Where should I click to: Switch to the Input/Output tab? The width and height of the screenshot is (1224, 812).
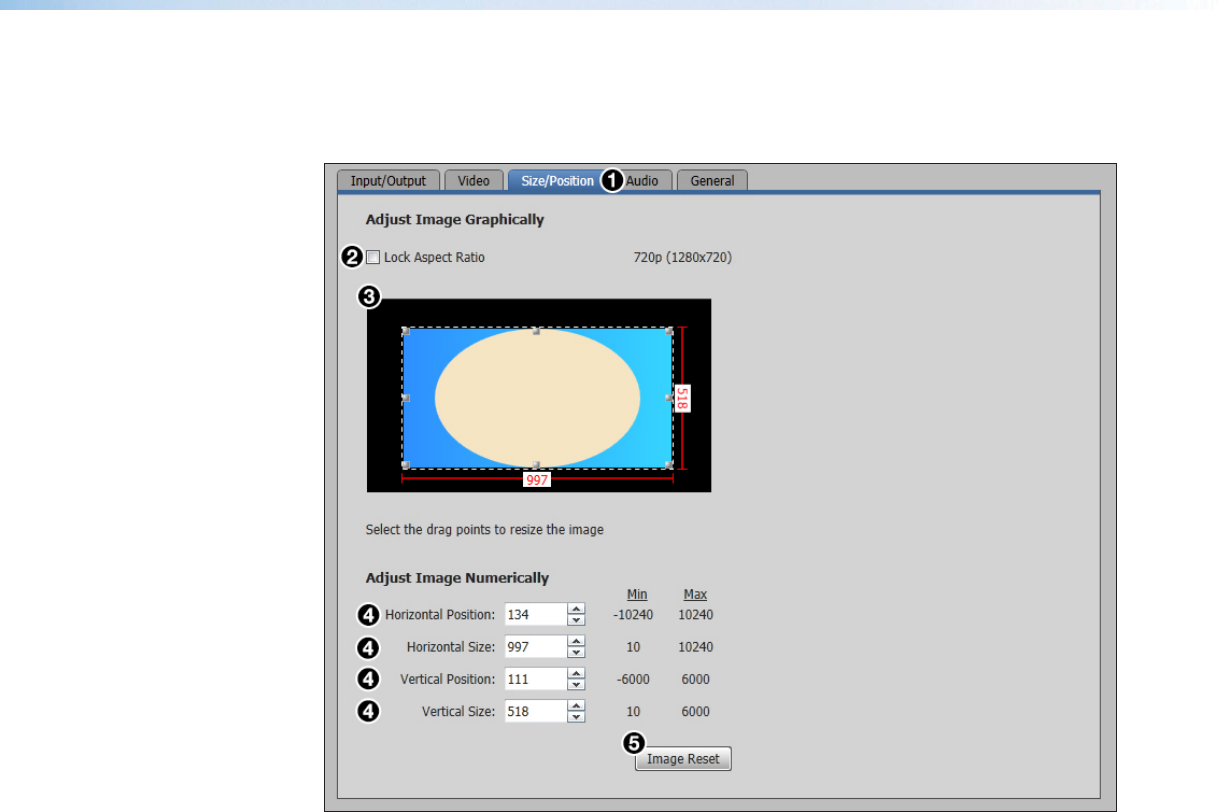pos(388,181)
